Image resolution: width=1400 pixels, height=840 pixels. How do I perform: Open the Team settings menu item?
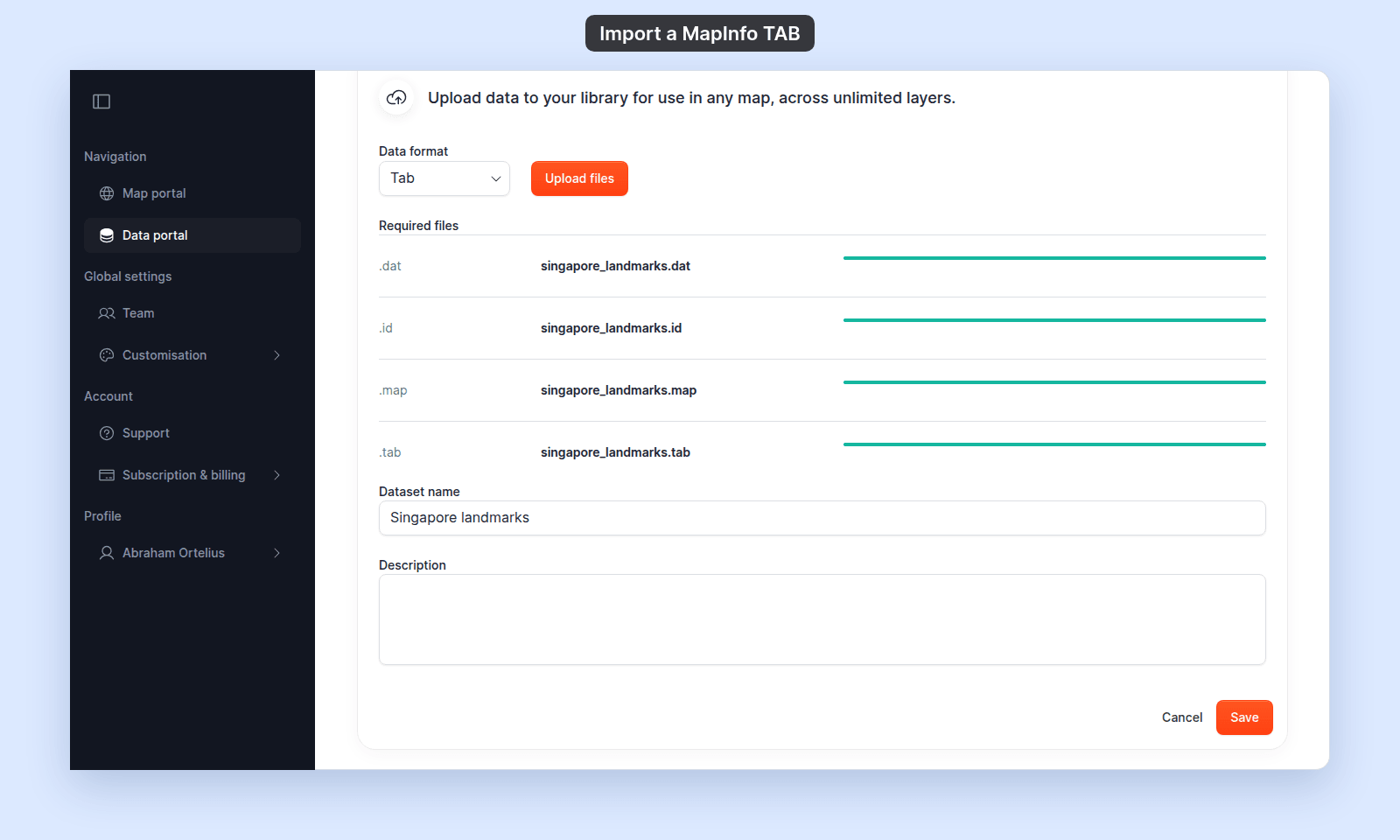[192, 313]
